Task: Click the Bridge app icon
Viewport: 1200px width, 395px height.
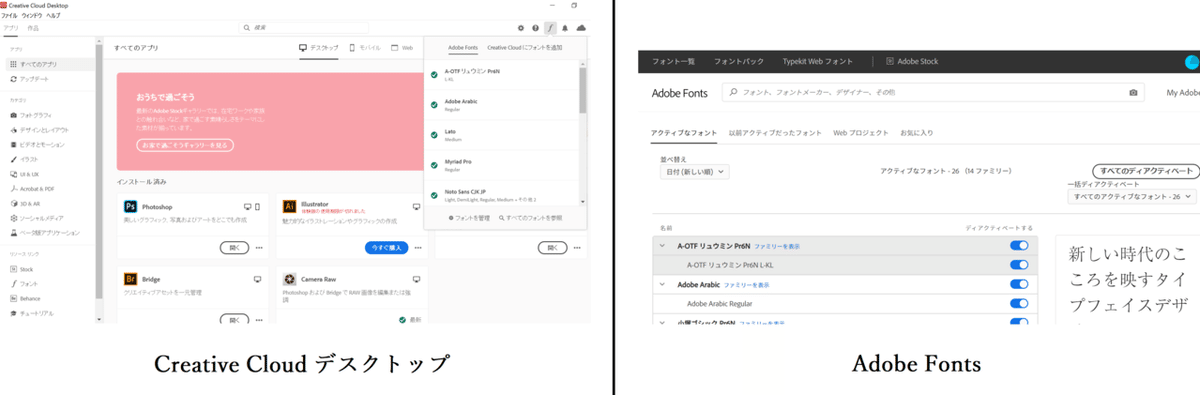Action: click(x=130, y=279)
